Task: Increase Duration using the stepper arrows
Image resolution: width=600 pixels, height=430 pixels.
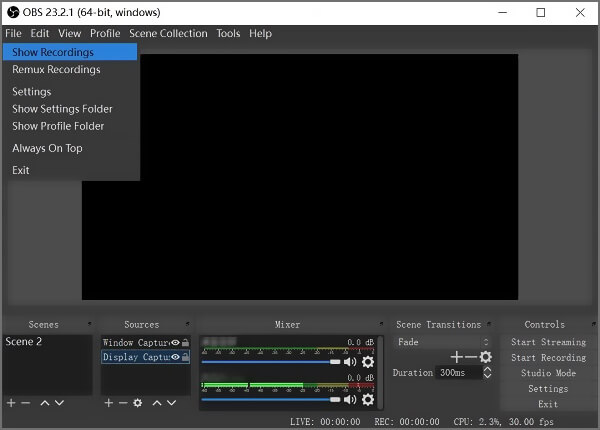Action: coord(487,370)
